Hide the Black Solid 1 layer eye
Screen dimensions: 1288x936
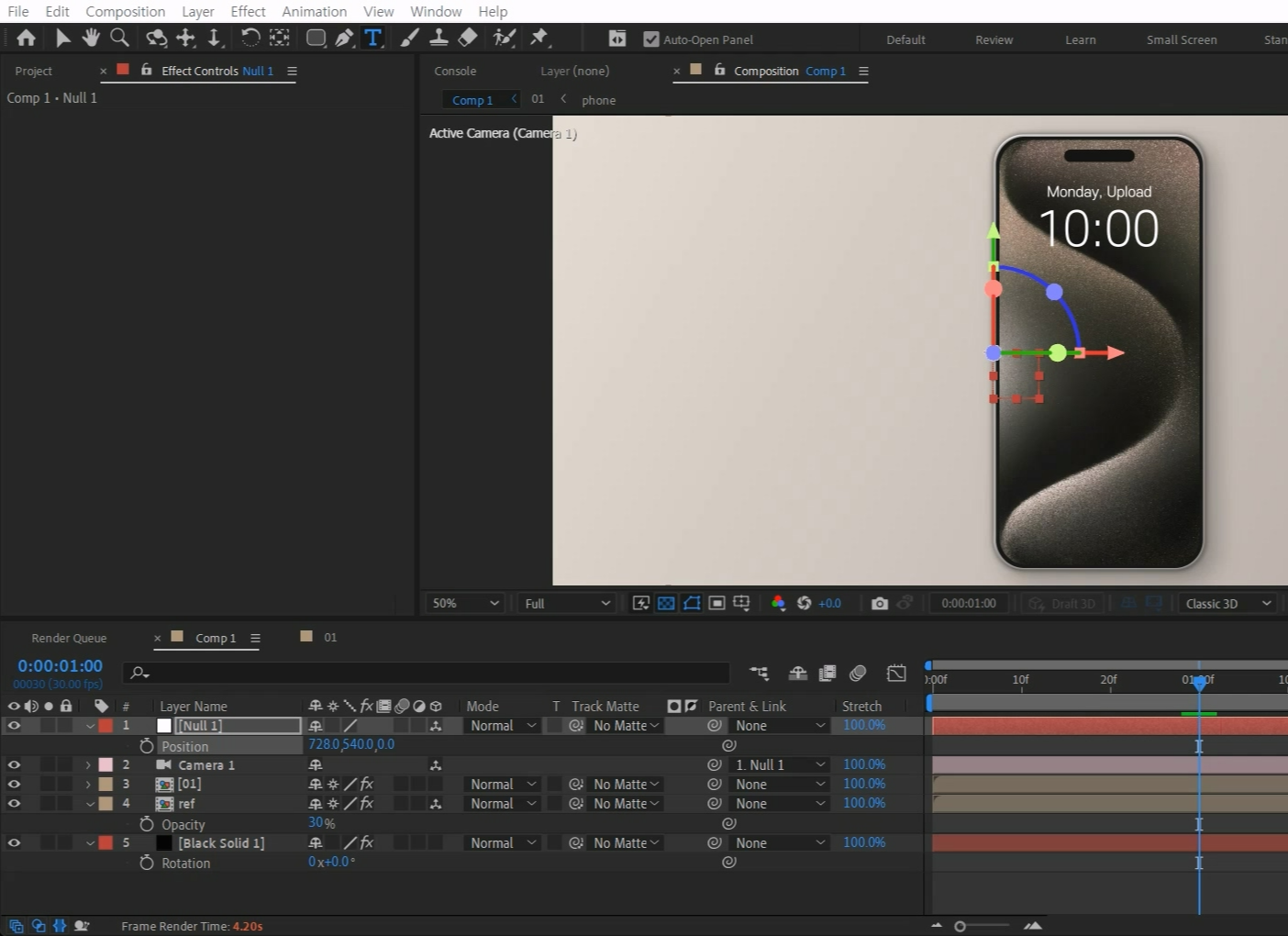click(x=14, y=842)
